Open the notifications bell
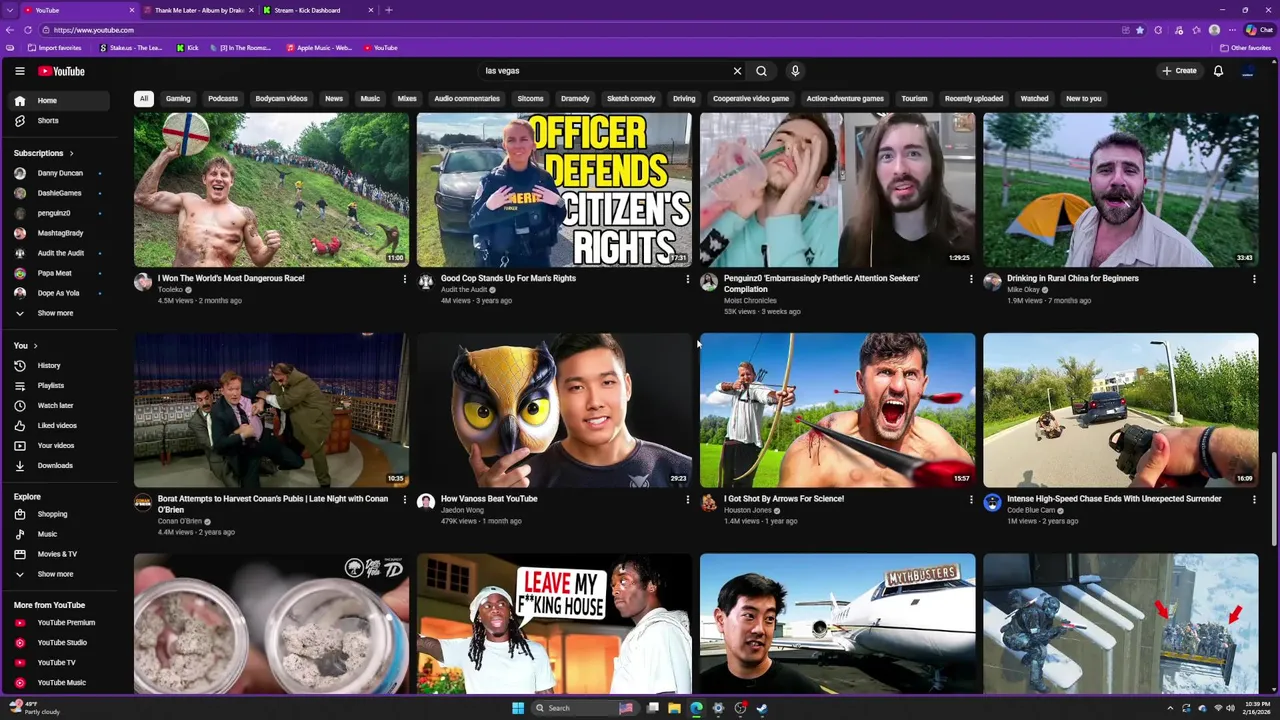Viewport: 1280px width, 720px height. coord(1218,71)
